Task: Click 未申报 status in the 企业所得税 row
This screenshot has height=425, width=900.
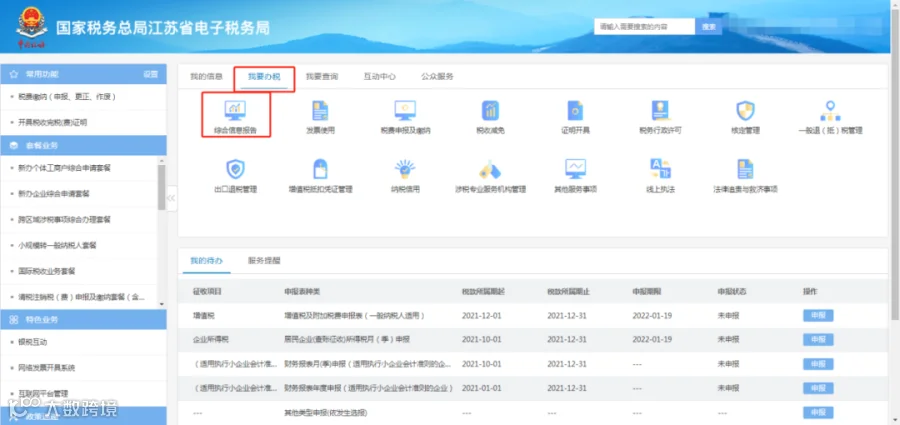Action: [728, 340]
